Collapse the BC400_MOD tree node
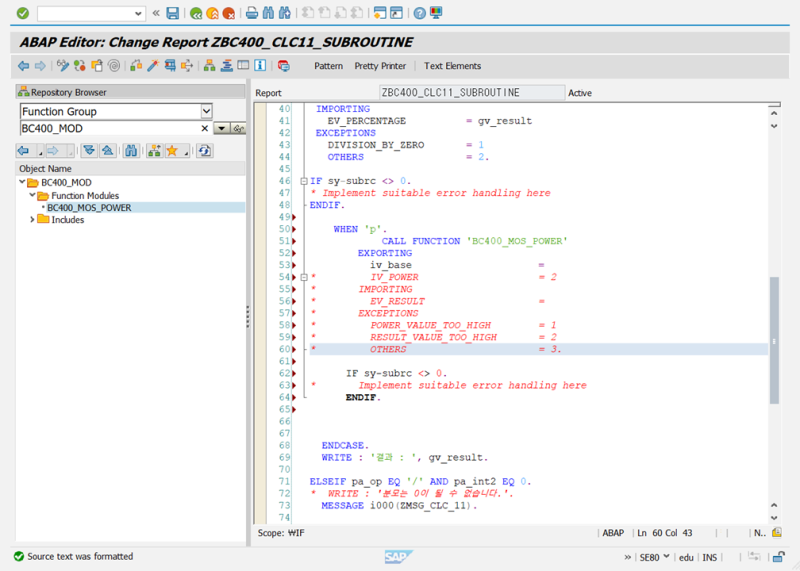 point(22,182)
